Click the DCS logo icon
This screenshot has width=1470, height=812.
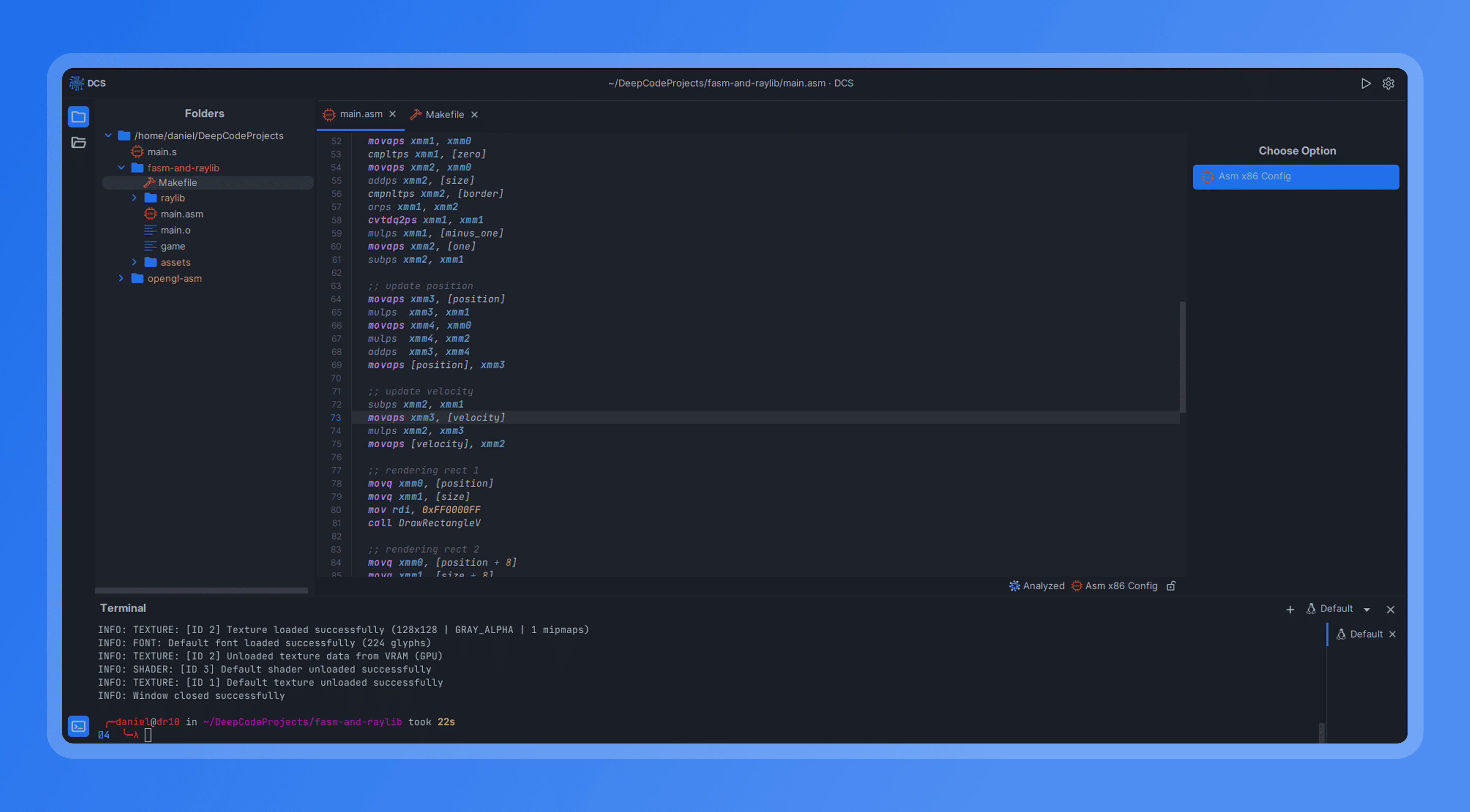coord(77,83)
